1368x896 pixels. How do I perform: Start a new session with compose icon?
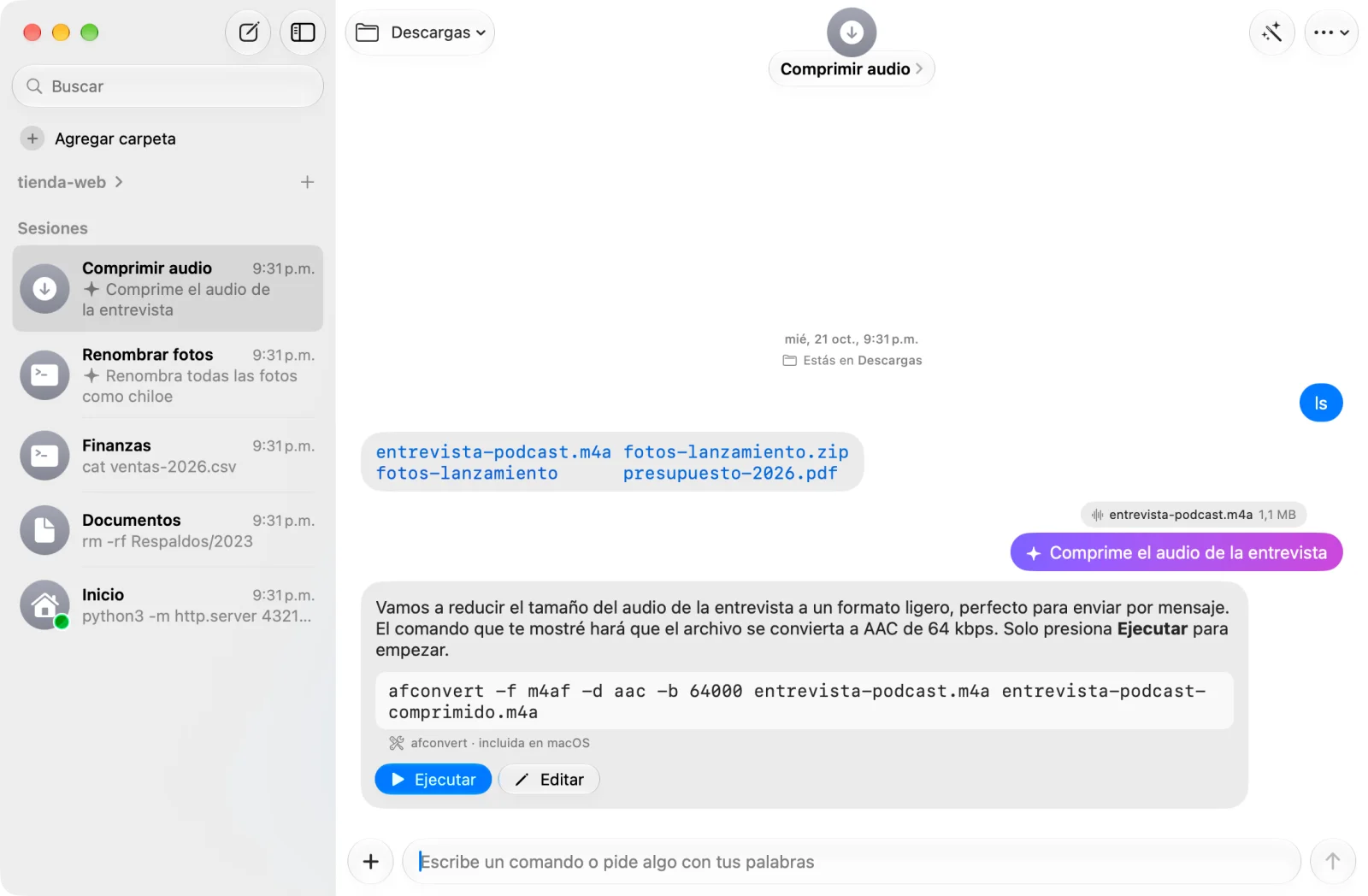click(x=248, y=32)
